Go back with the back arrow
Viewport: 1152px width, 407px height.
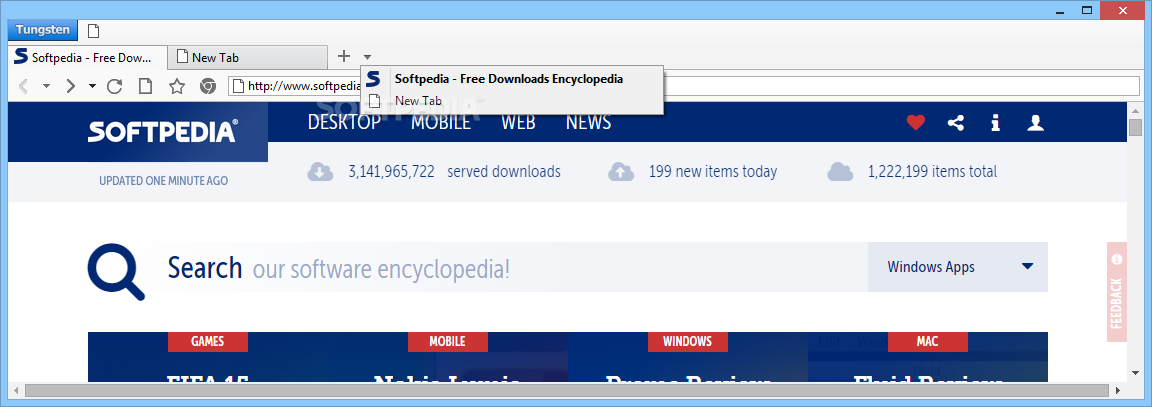coord(24,86)
